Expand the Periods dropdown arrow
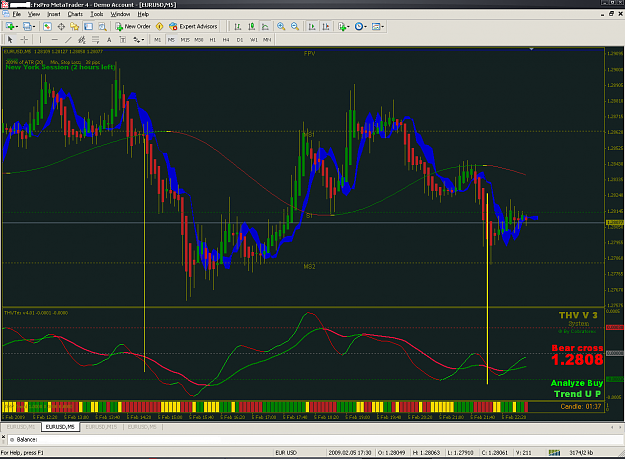The width and height of the screenshot is (625, 459). coord(366,27)
